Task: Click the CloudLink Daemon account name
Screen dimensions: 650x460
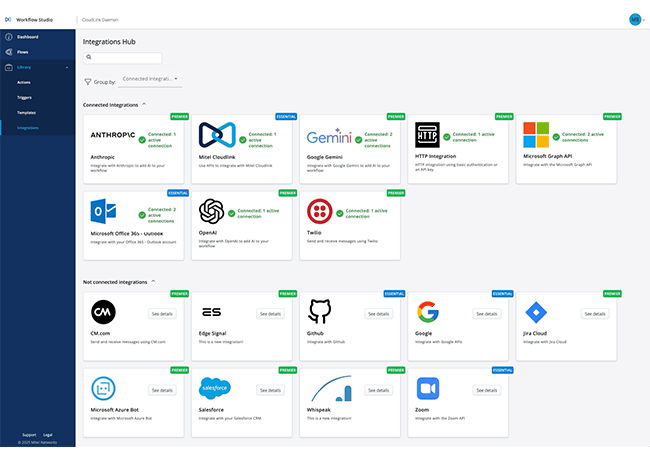Action: click(x=100, y=19)
